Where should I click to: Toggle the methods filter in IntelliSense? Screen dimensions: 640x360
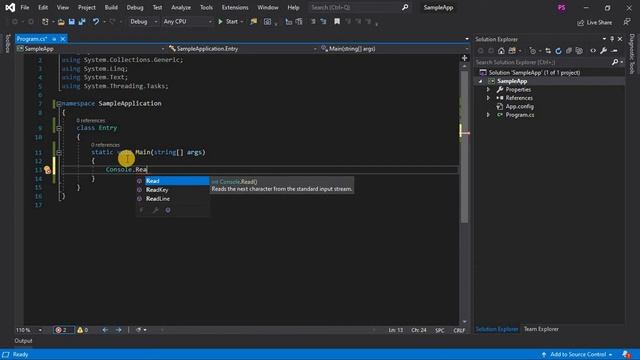pyautogui.click(x=168, y=210)
